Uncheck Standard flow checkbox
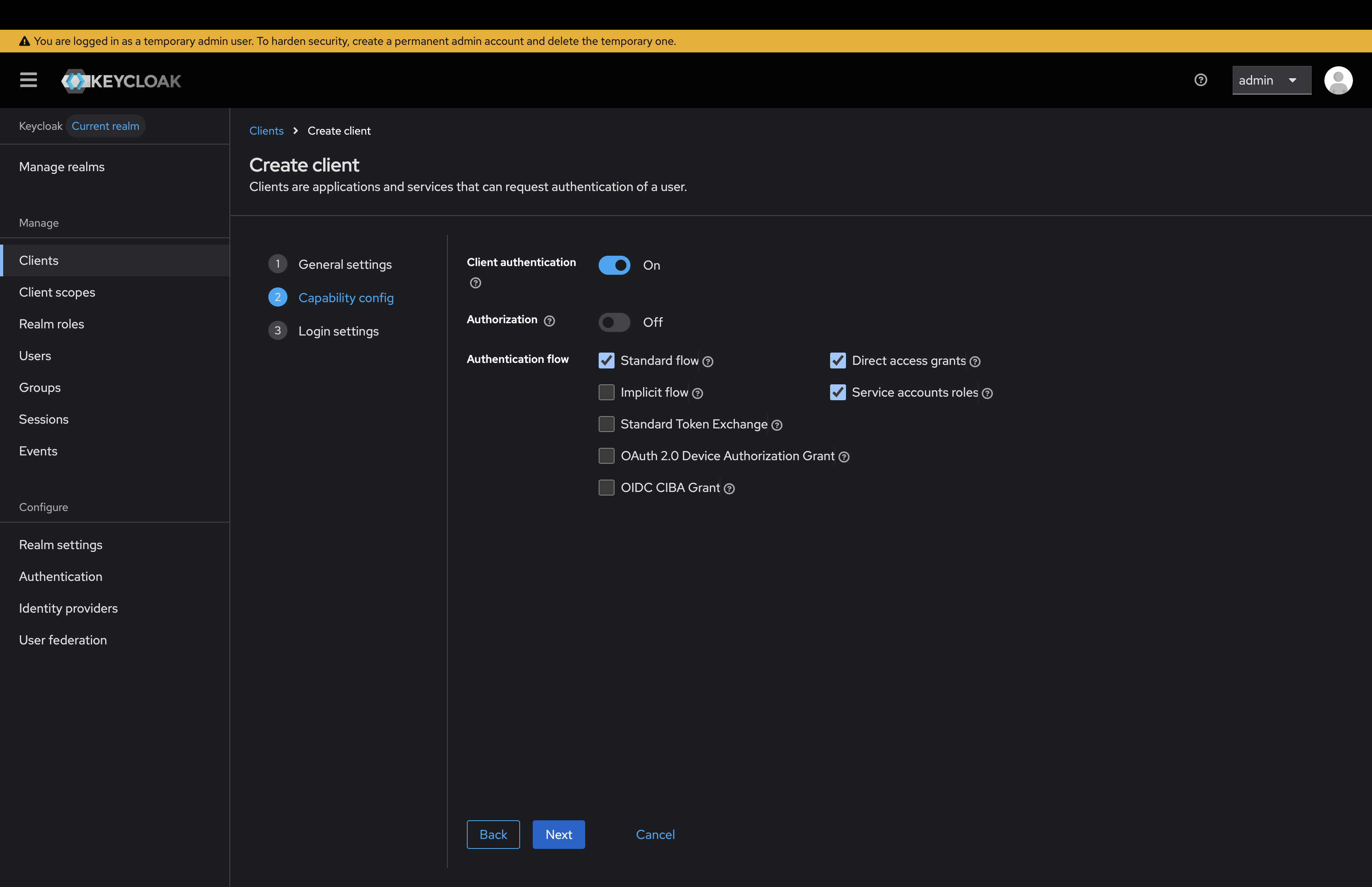Viewport: 1372px width, 887px height. tap(606, 361)
